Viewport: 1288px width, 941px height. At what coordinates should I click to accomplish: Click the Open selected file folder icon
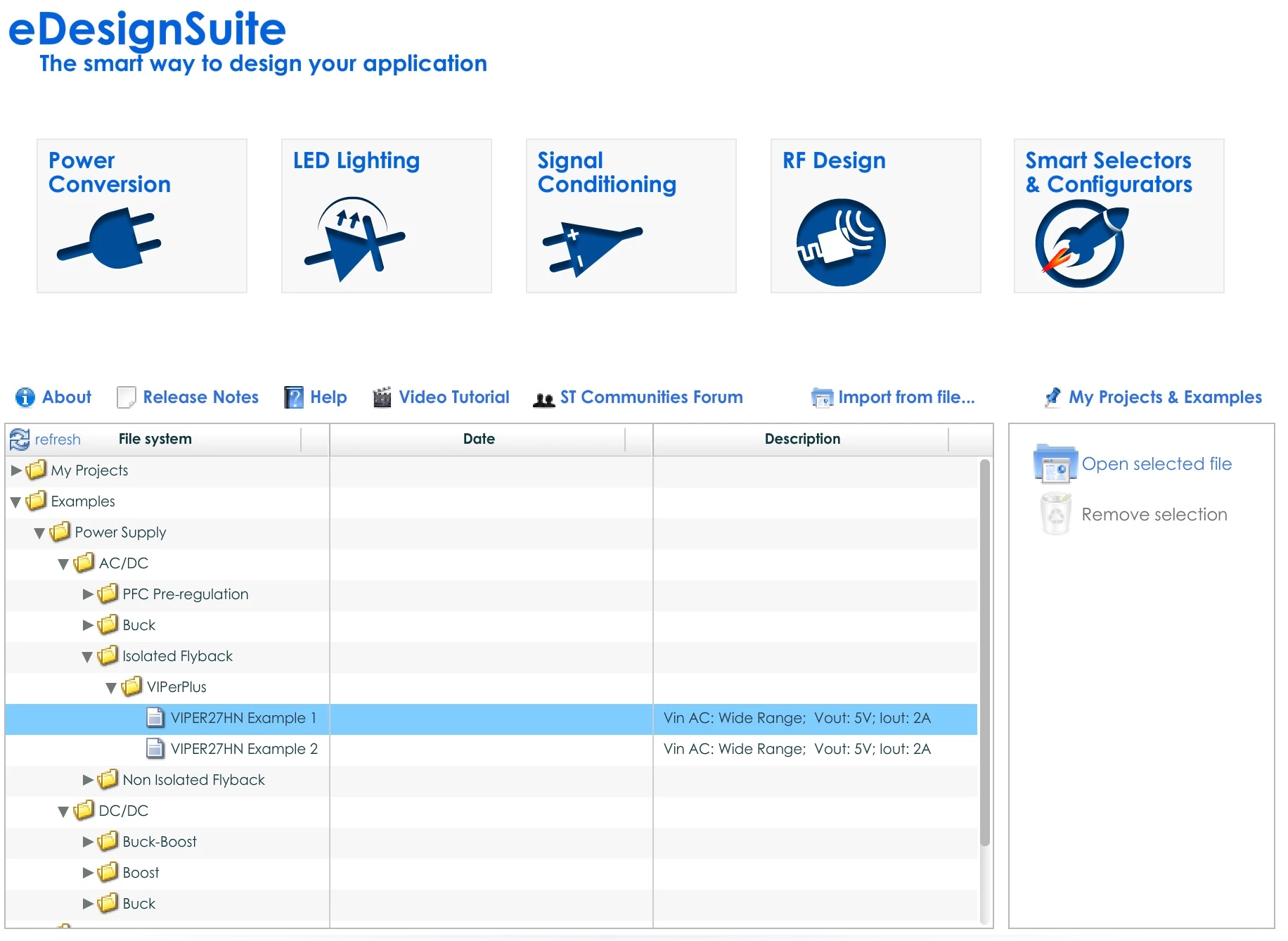click(x=1055, y=464)
